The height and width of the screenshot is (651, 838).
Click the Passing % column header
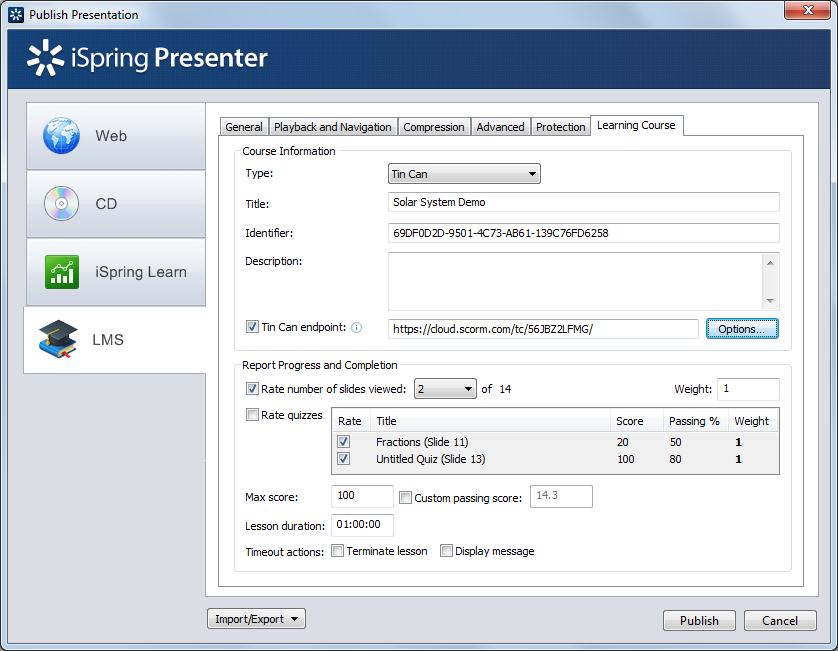[x=695, y=421]
